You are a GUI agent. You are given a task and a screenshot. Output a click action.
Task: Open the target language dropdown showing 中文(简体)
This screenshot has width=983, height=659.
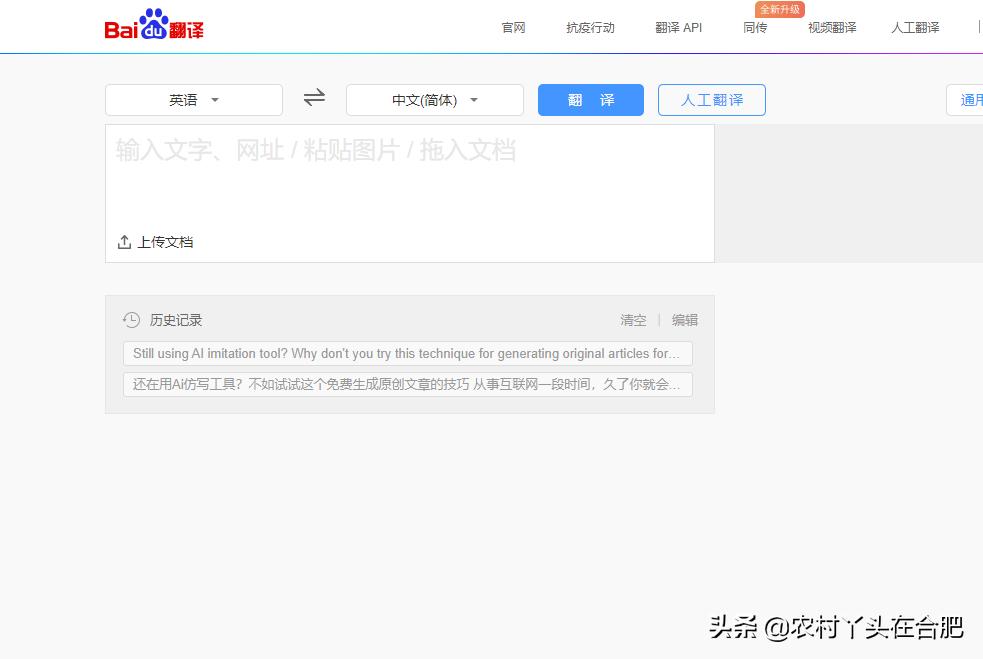click(435, 99)
